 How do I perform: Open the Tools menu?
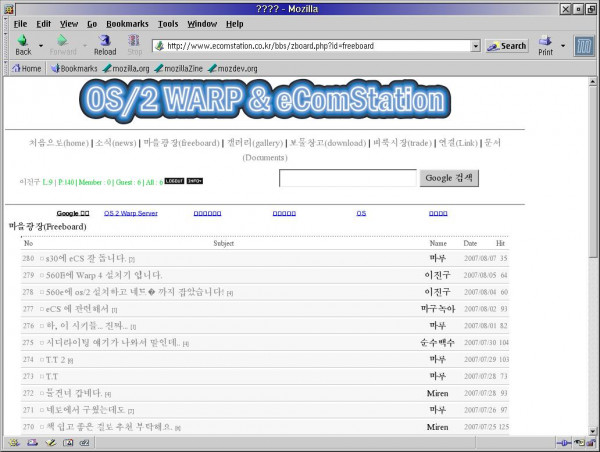(x=168, y=23)
